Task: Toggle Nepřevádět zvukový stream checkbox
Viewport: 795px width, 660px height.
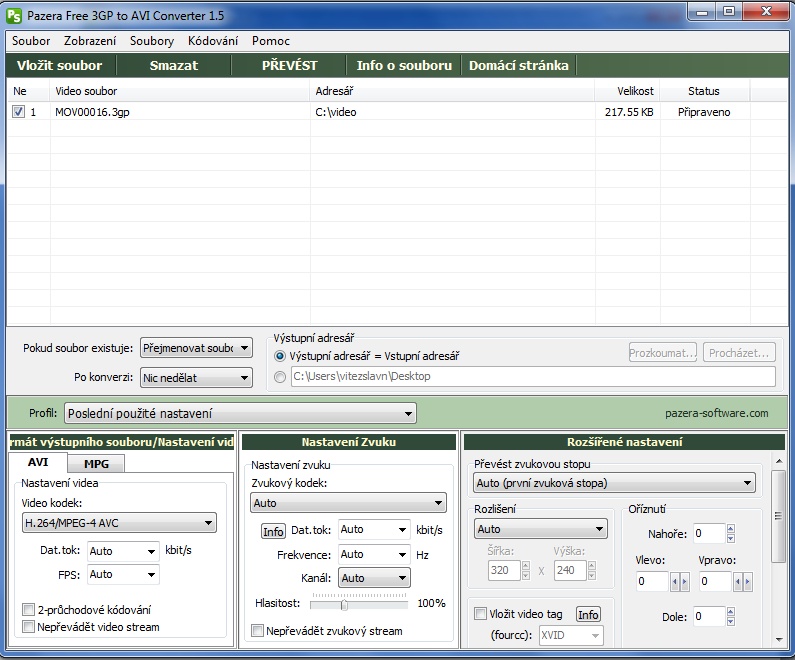Action: click(258, 631)
